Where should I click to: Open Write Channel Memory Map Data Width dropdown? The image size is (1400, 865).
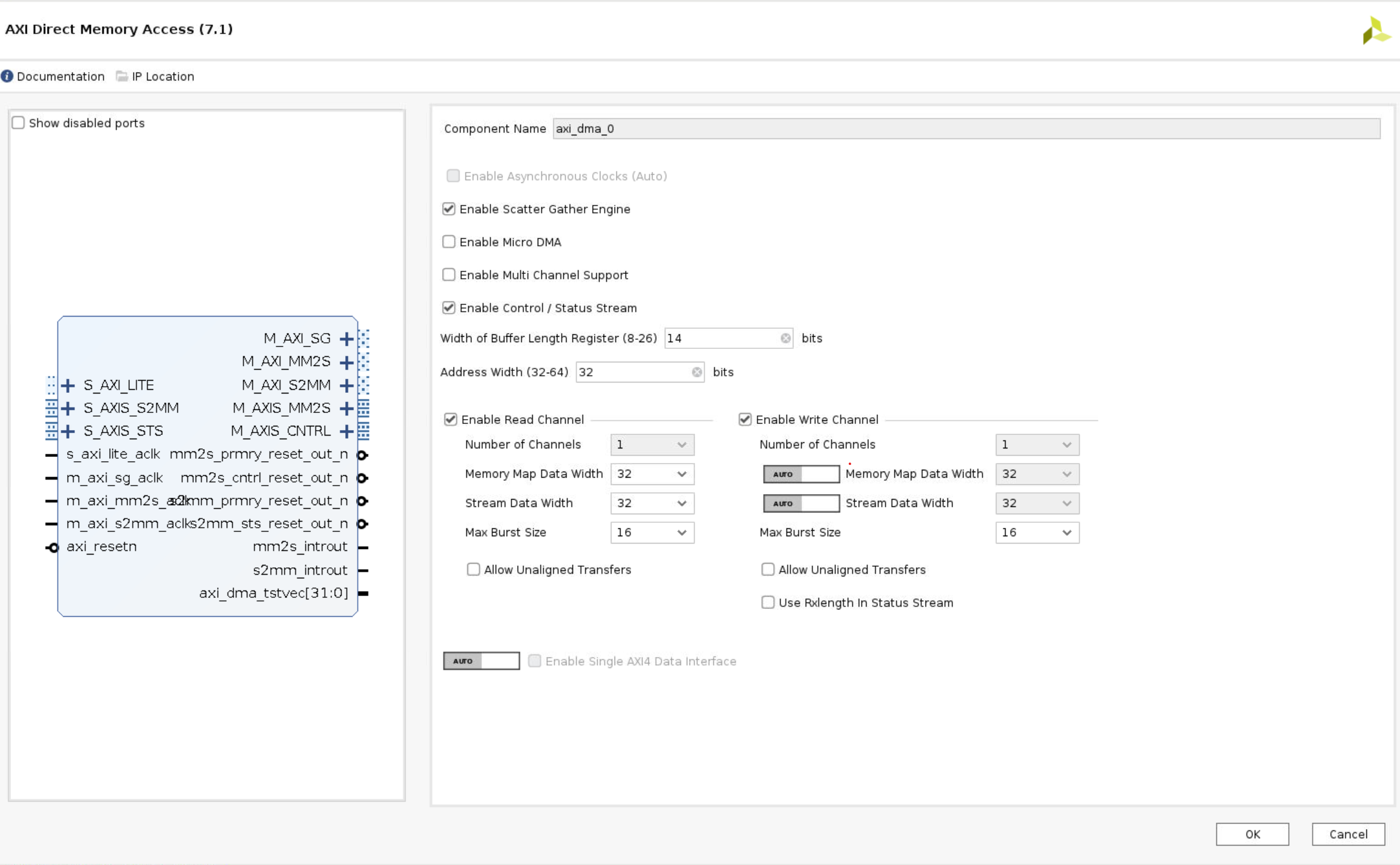1037,474
